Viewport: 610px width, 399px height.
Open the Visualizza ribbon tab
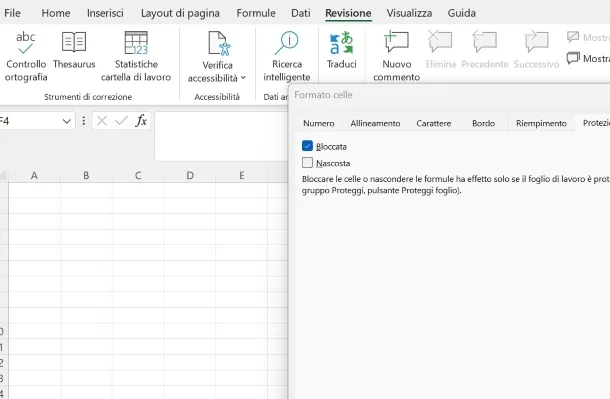point(409,13)
